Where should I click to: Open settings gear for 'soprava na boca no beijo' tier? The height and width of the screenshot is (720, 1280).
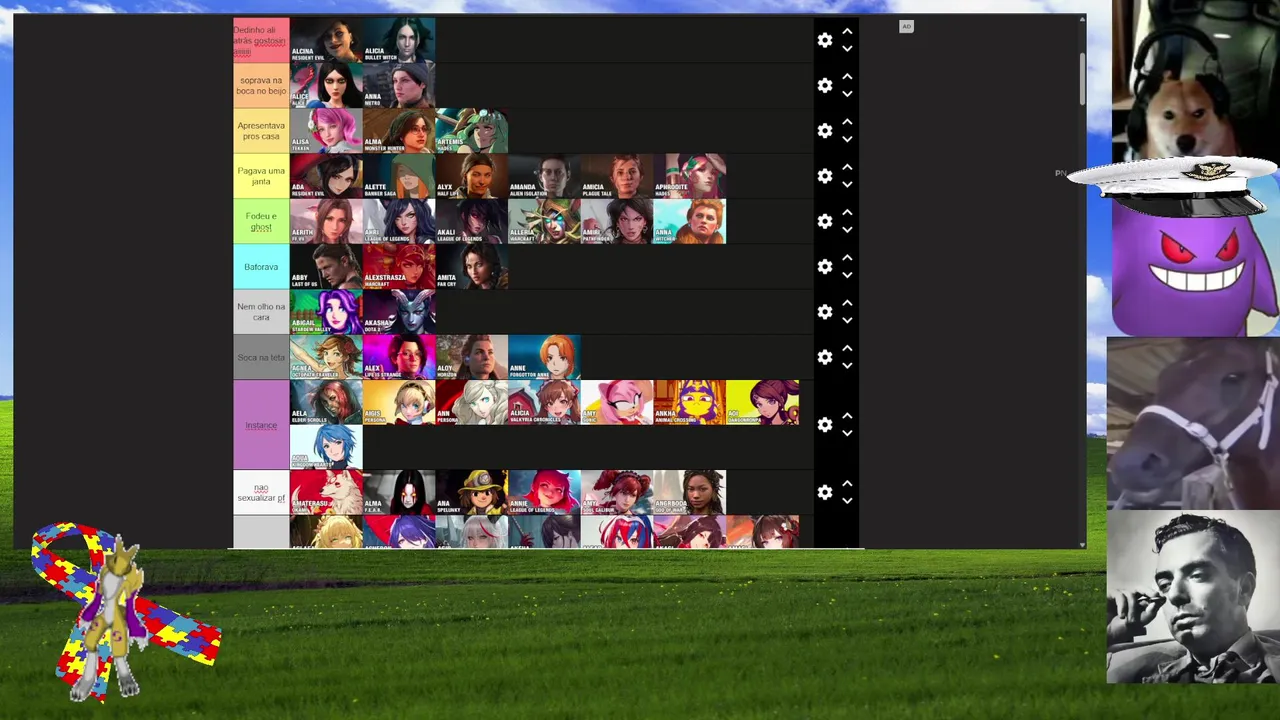click(825, 85)
